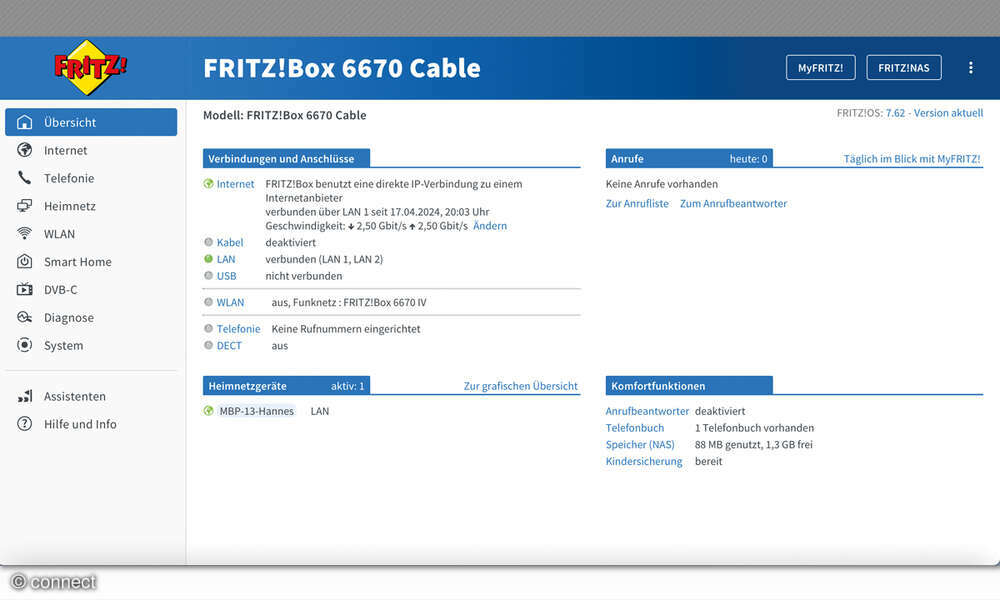Screen dimensions: 1000x600
Task: Open the three-dot overflow menu
Action: (970, 67)
